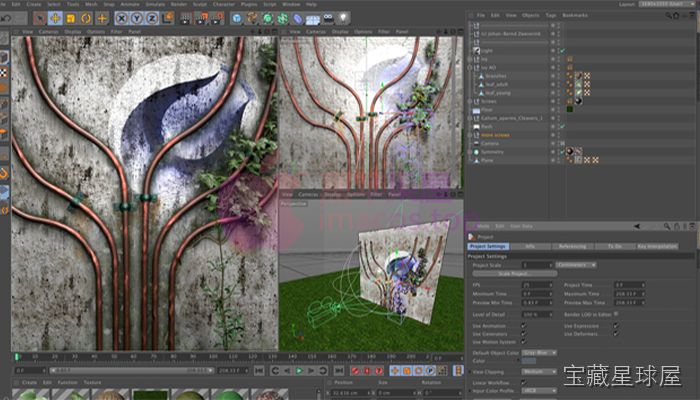Viewport: 700px width, 400px height.
Task: Open the View Clipping dropdown
Action: 539,371
